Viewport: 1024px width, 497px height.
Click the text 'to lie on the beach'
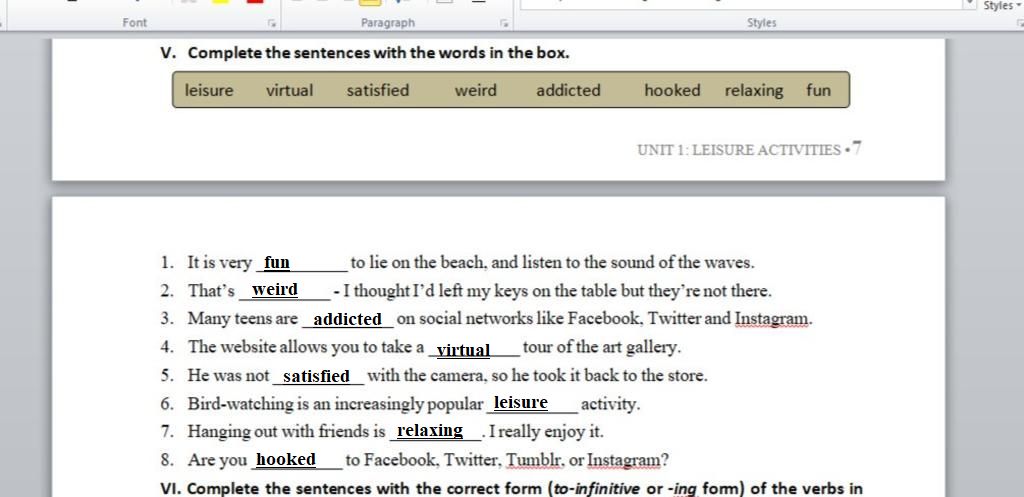click(418, 263)
